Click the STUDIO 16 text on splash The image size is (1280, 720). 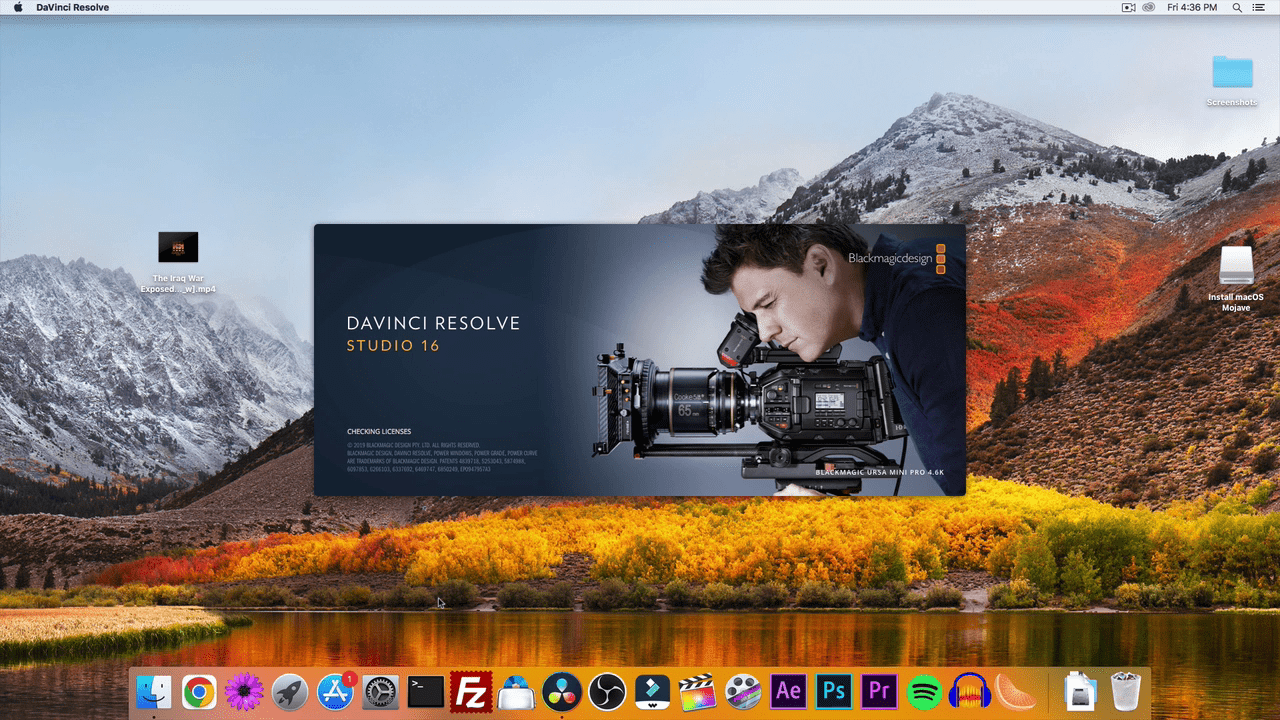[393, 346]
